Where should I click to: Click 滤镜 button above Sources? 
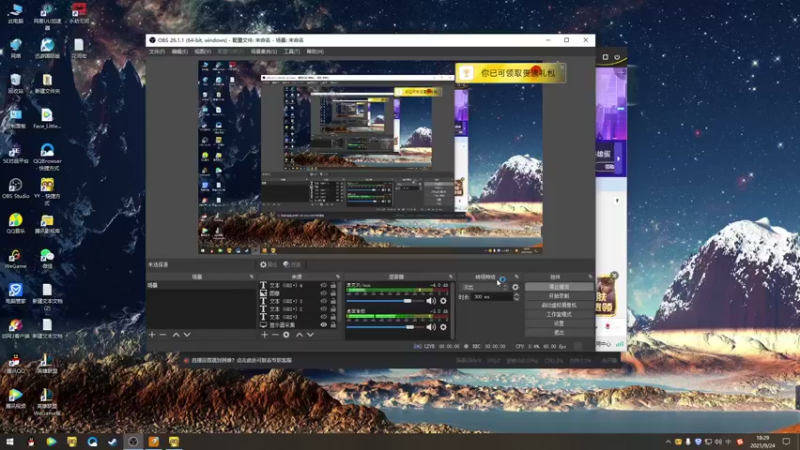292,264
